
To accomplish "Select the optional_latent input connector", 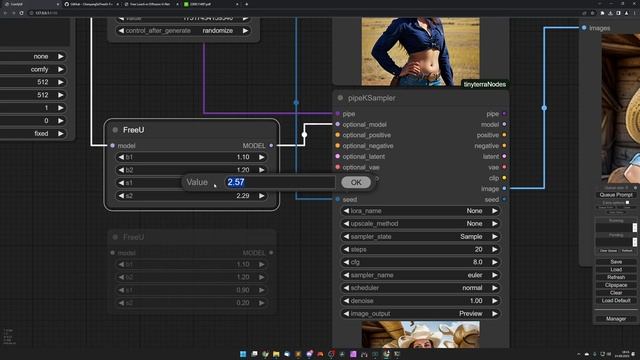I will click(338, 156).
